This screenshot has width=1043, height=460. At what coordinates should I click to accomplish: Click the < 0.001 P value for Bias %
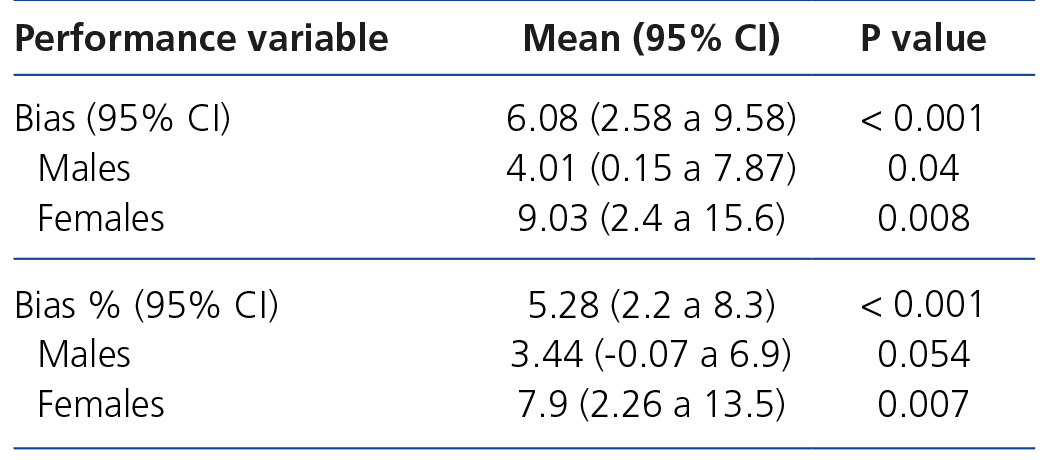[x=923, y=306]
